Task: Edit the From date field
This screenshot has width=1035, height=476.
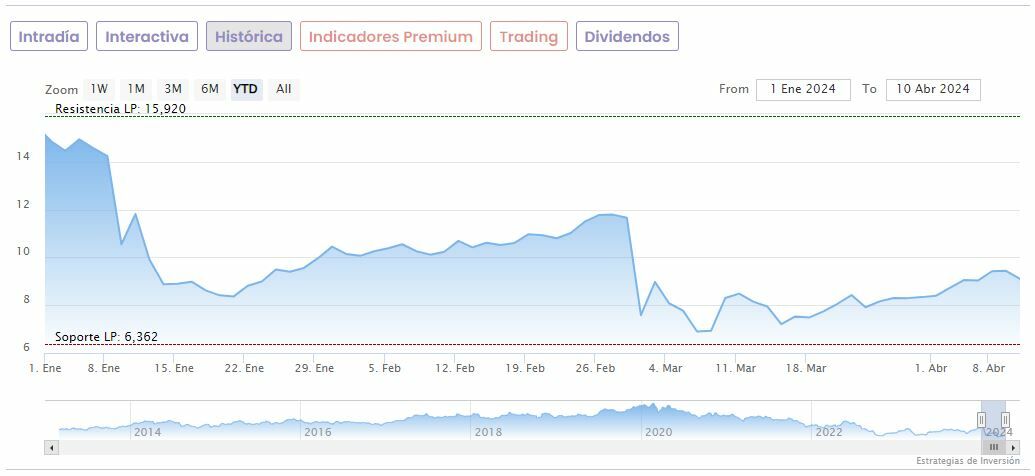Action: [x=803, y=89]
